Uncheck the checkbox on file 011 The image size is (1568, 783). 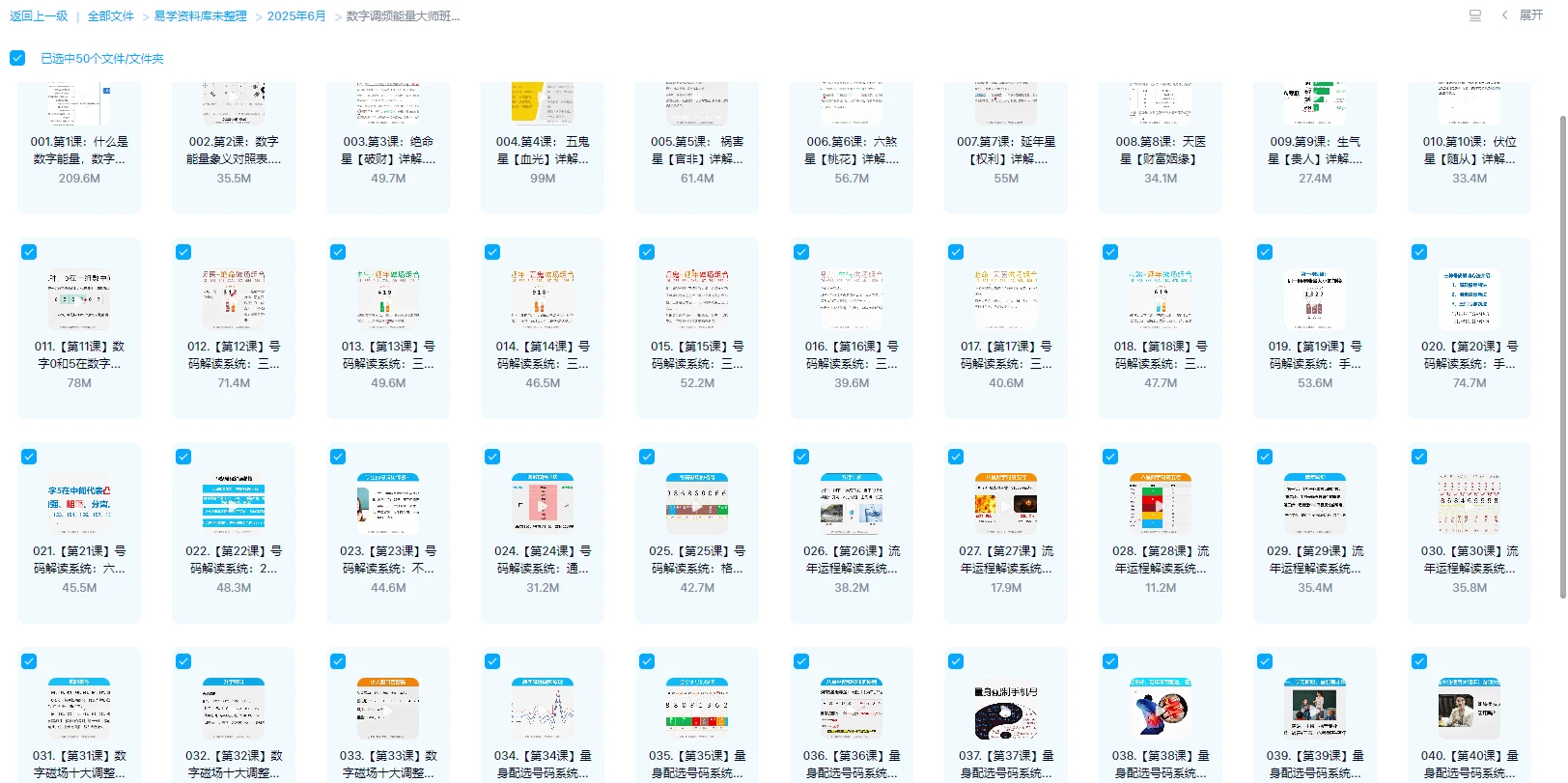point(29,252)
